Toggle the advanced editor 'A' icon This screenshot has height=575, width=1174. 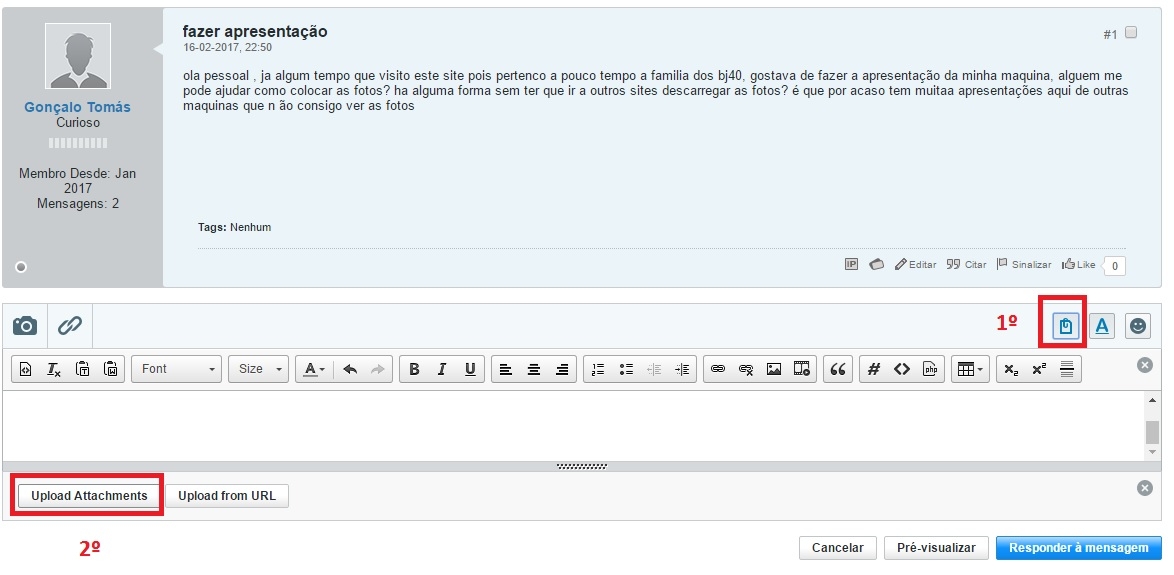click(1101, 326)
